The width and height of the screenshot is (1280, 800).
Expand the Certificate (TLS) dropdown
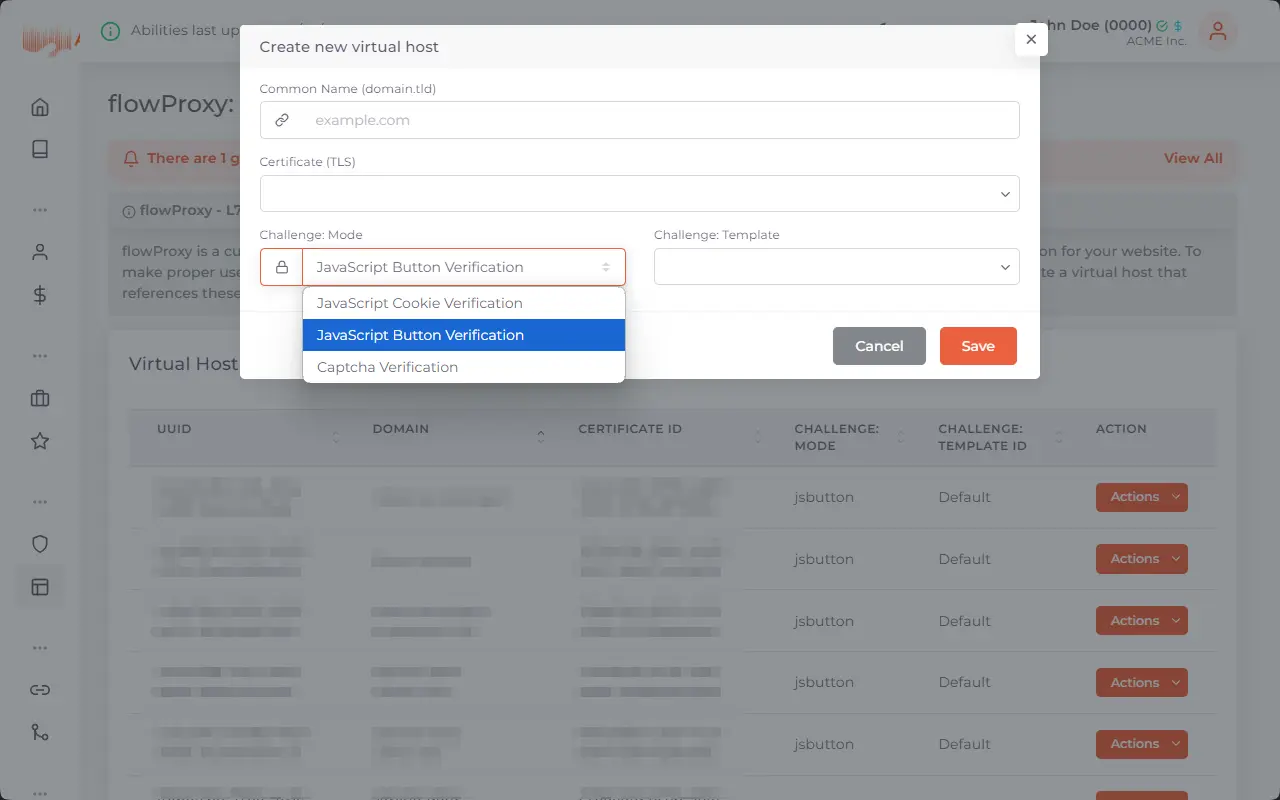[639, 193]
